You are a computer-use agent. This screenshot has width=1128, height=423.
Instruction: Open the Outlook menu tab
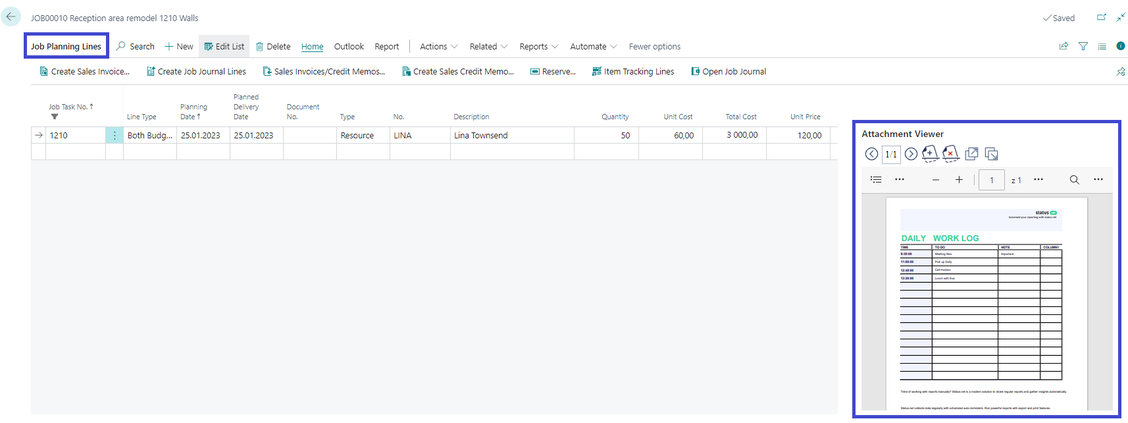click(349, 46)
